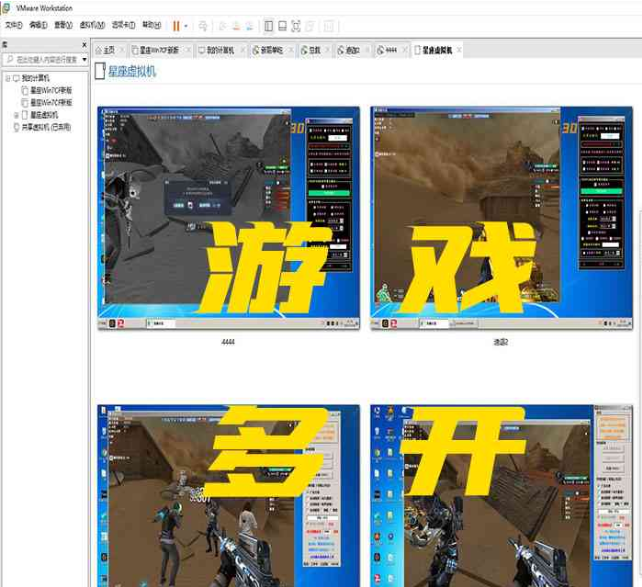Viewport: 642px width, 587px height.
Task: Click the thumbnail bar view toolbar icon
Action: pos(283,25)
